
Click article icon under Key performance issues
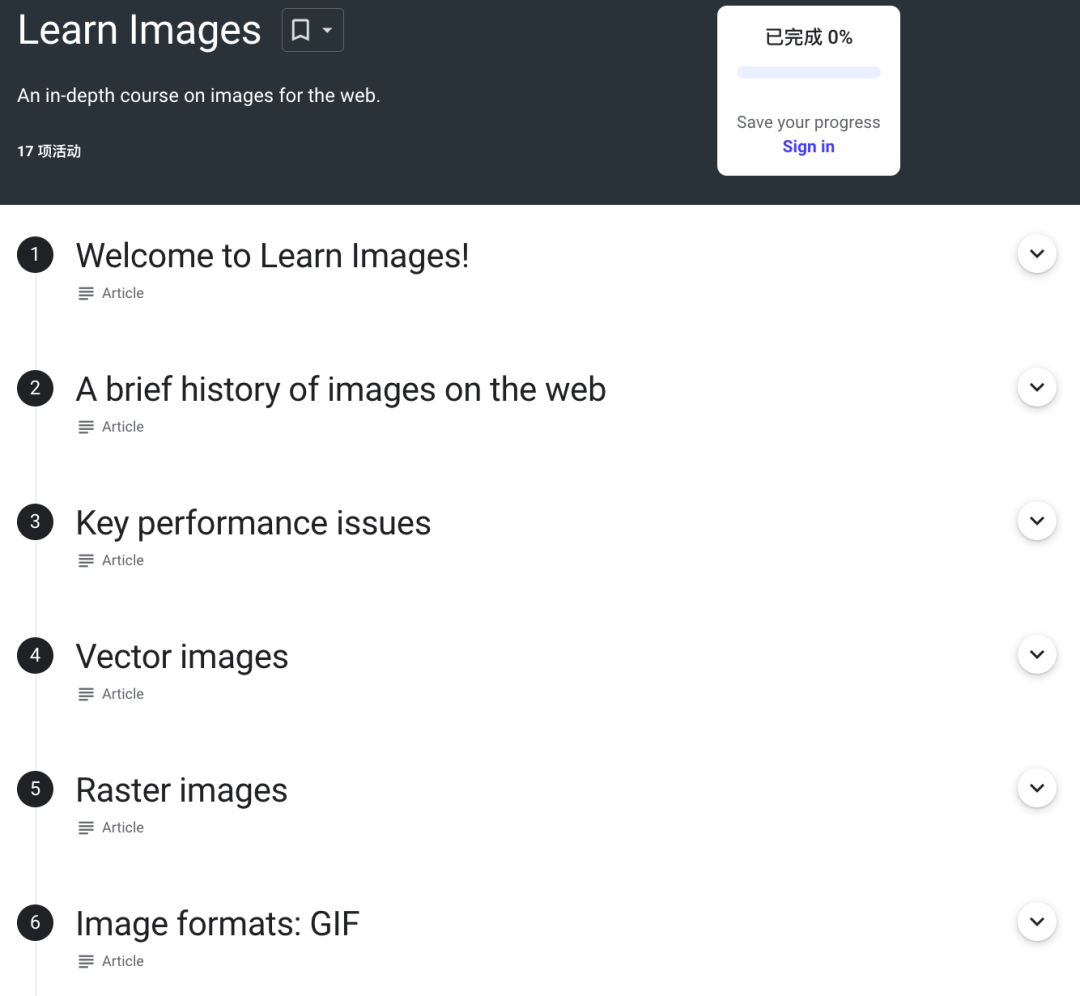(x=86, y=561)
